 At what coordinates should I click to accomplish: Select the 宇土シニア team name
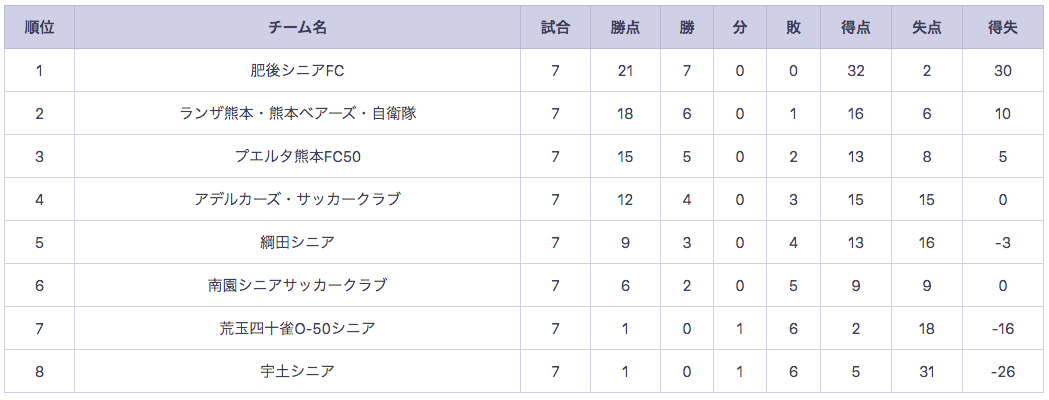[298, 371]
